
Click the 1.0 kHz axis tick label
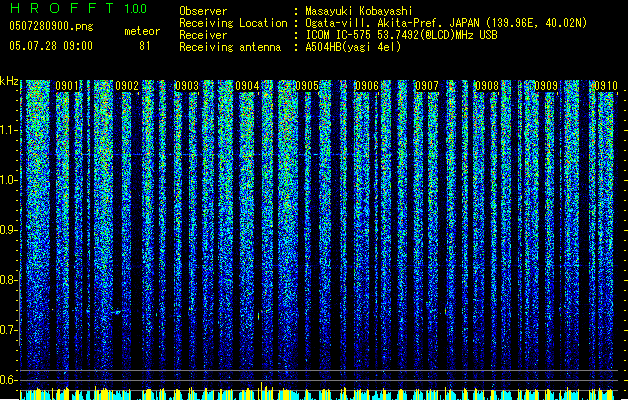coord(9,180)
